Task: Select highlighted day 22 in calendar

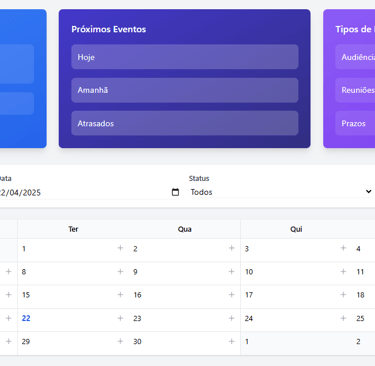Action: (x=26, y=318)
